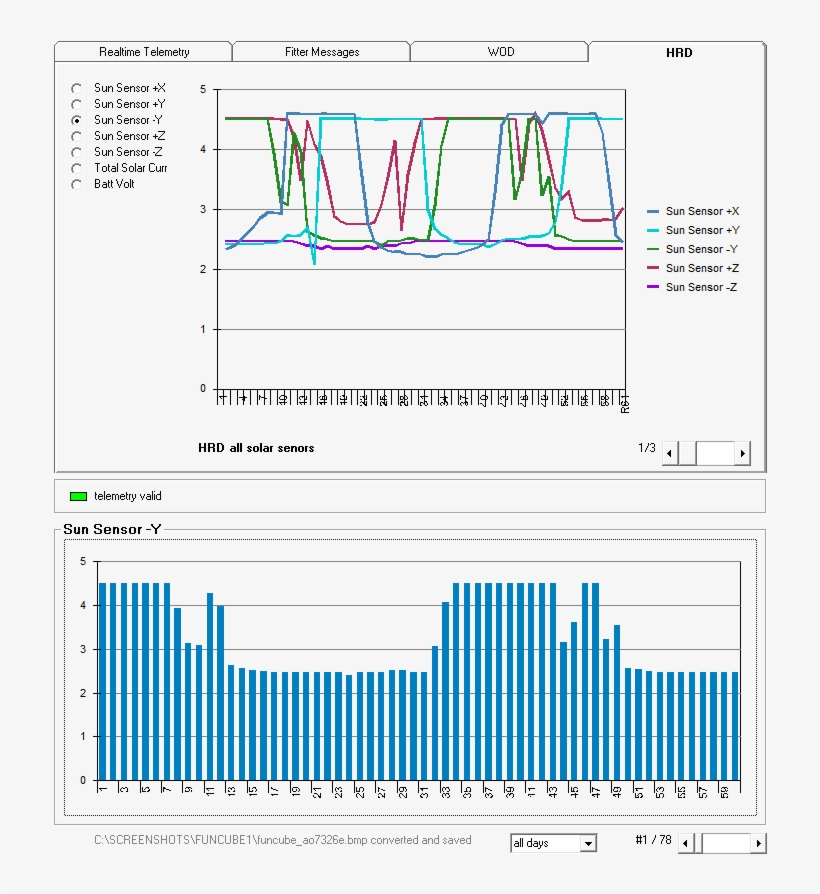Click right arrow of the #1 / 78 scrollbar

pyautogui.click(x=758, y=843)
